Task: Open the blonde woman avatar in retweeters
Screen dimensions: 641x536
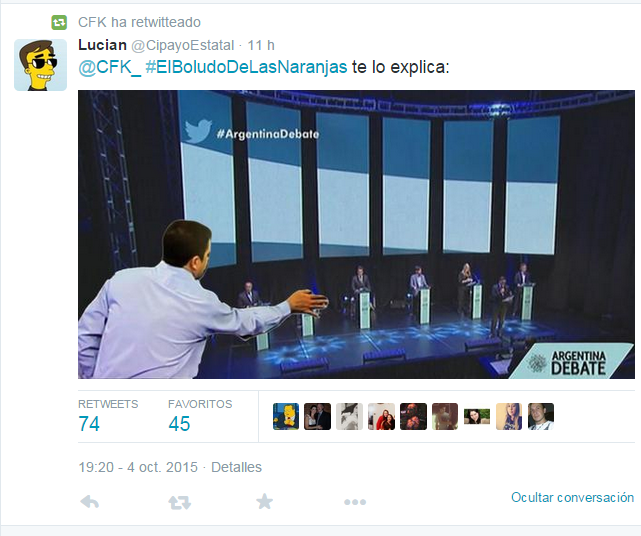Action: (x=509, y=416)
